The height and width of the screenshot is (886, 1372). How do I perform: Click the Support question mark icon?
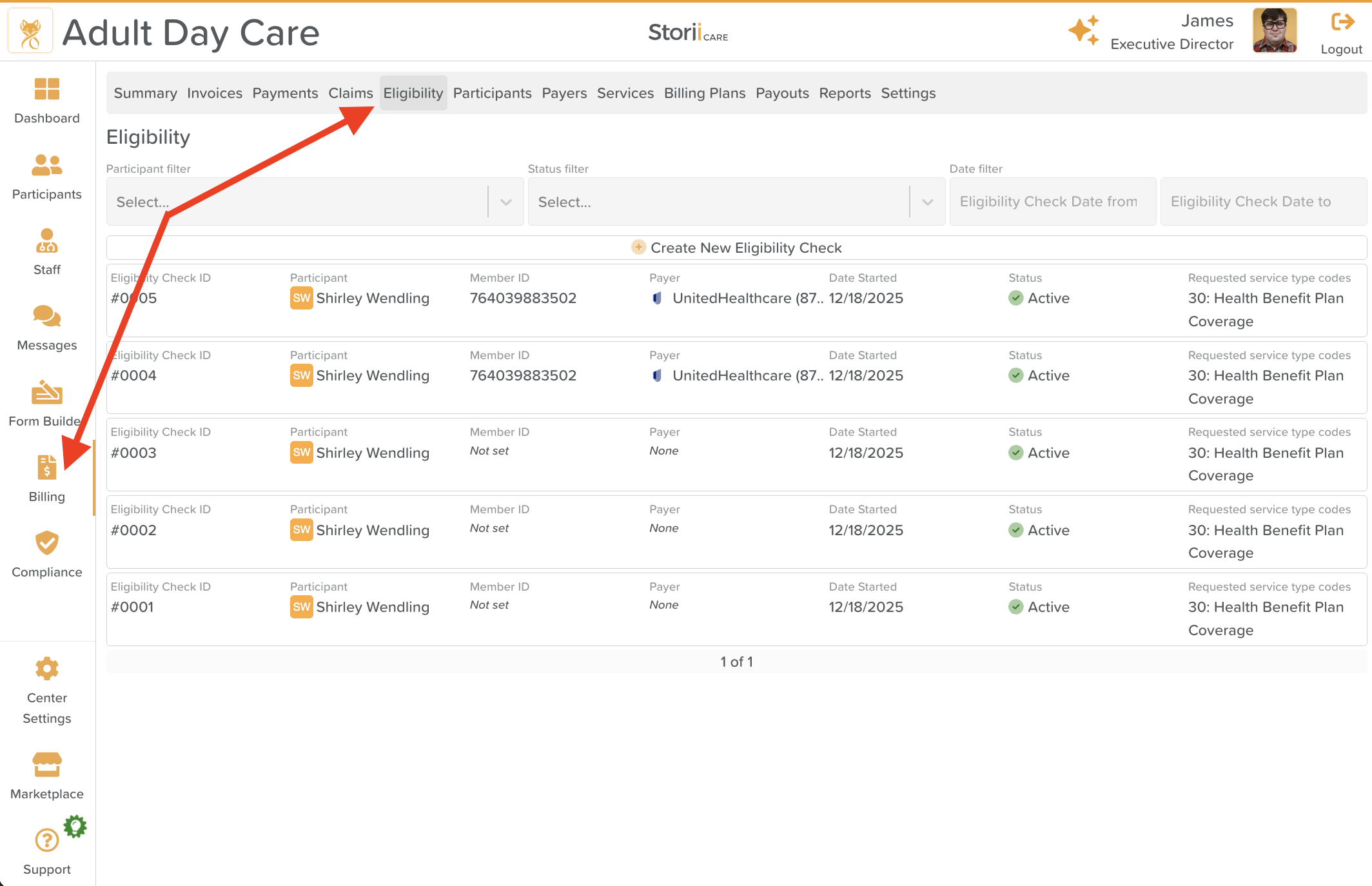tap(46, 840)
